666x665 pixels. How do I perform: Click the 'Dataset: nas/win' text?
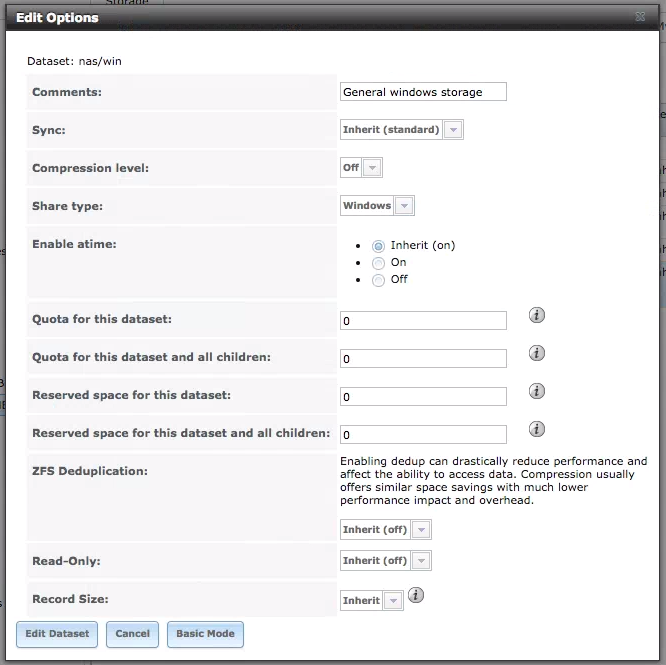coord(74,61)
